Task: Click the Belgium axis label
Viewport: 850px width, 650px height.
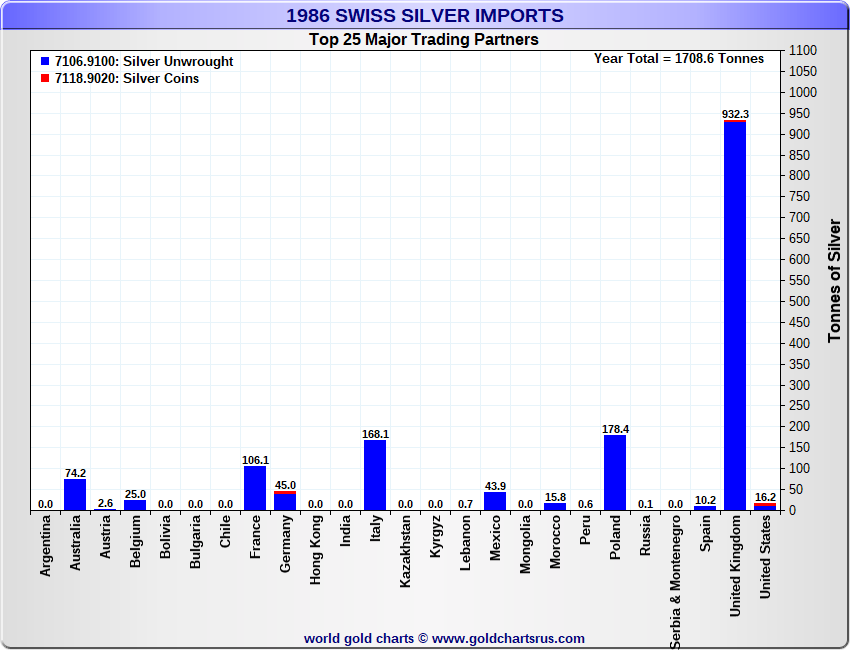Action: (x=135, y=541)
